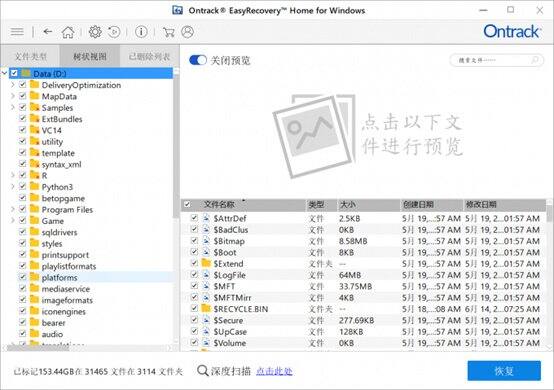The width and height of the screenshot is (554, 390).
Task: Open the info icon
Action: 141,32
